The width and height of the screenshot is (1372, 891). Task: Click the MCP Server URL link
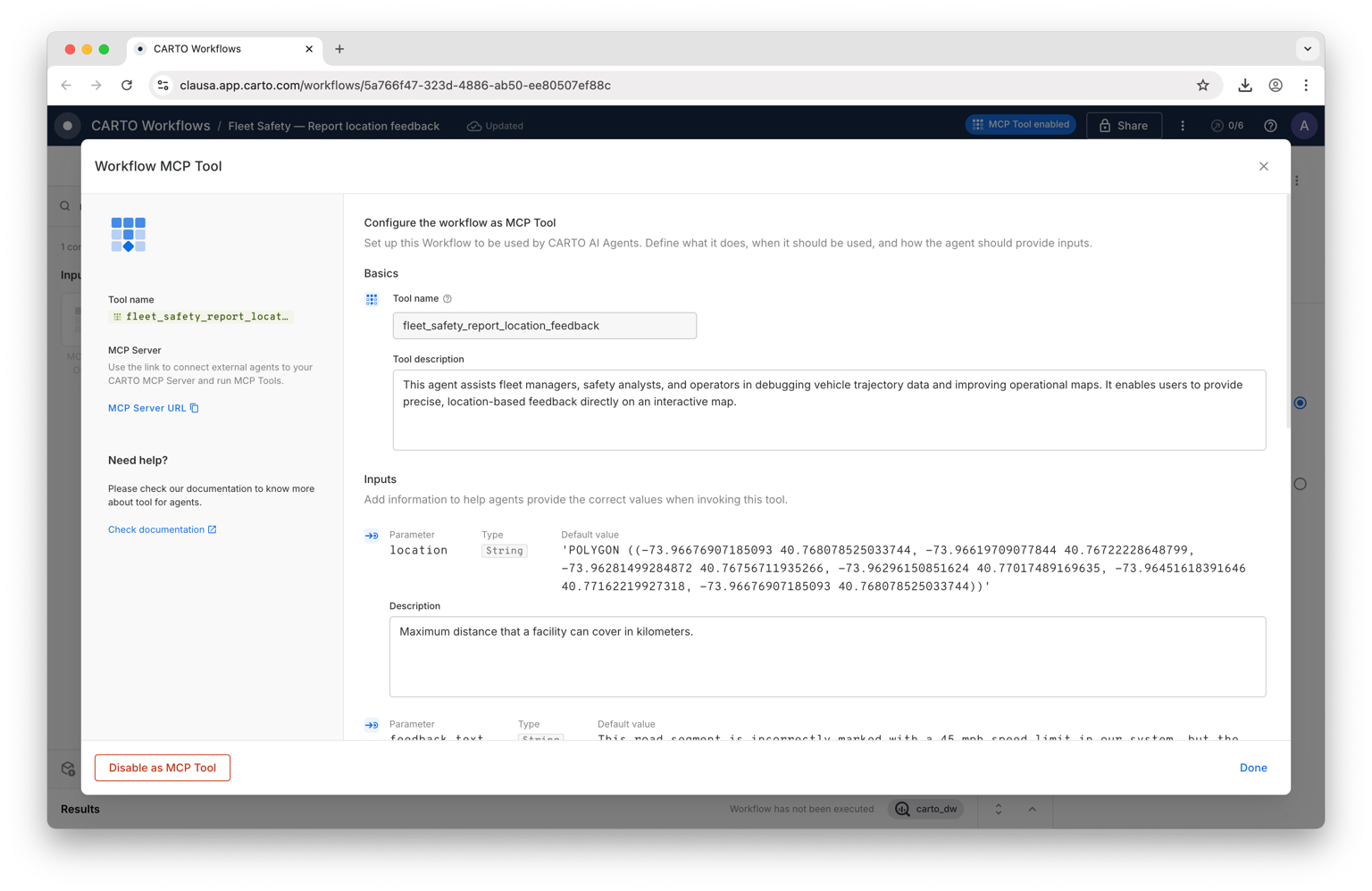(x=146, y=408)
